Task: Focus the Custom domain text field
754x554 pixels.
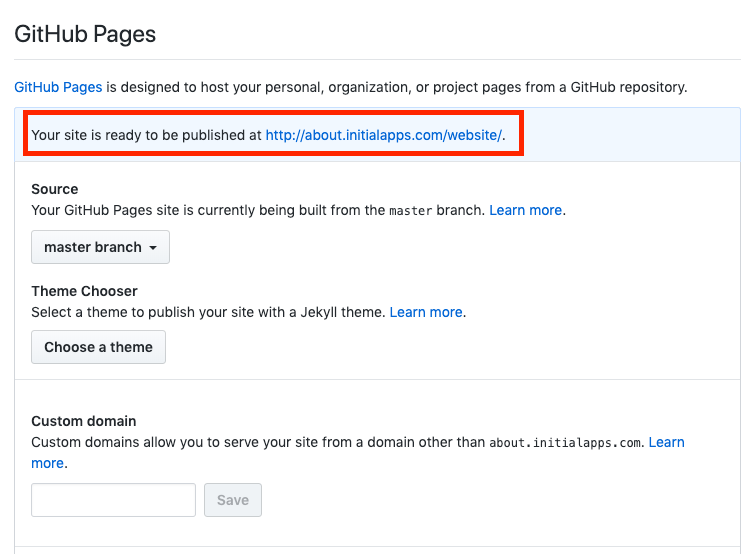Action: [x=113, y=500]
